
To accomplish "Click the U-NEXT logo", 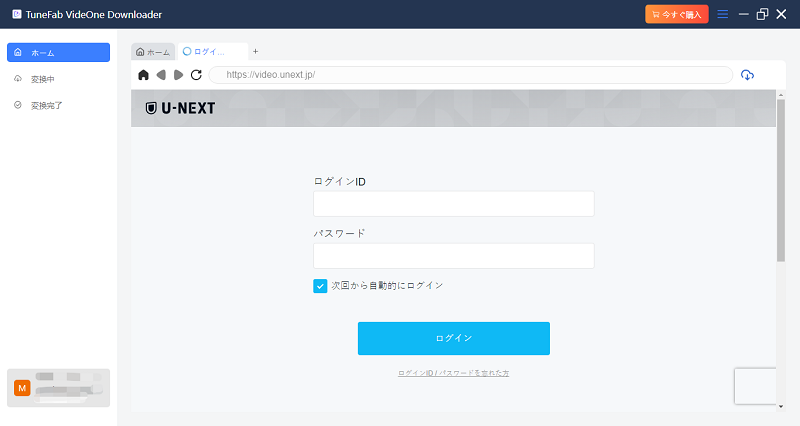I will pos(180,108).
